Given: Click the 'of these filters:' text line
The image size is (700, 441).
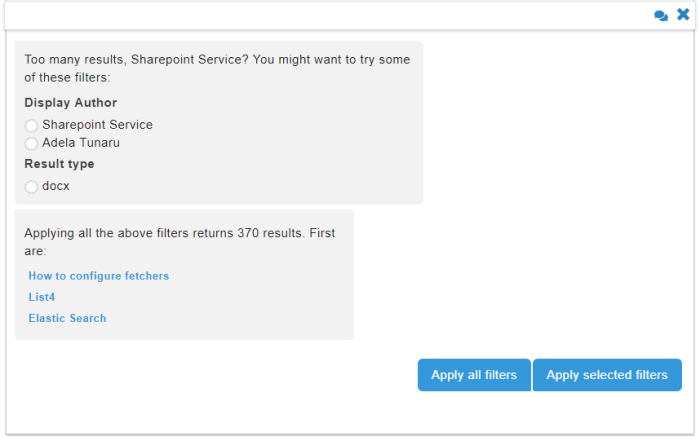Looking at the screenshot, I should 67,78.
